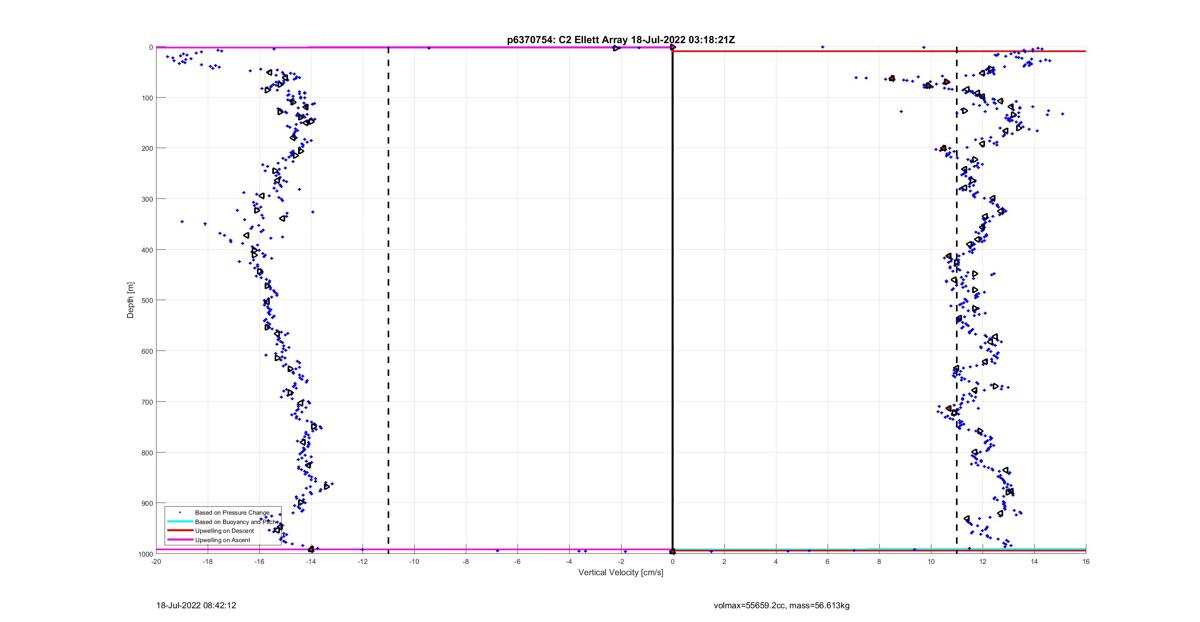Image resolution: width=1200 pixels, height=622 pixels.
Task: Click depth tick label '200'
Action: pyautogui.click(x=147, y=148)
